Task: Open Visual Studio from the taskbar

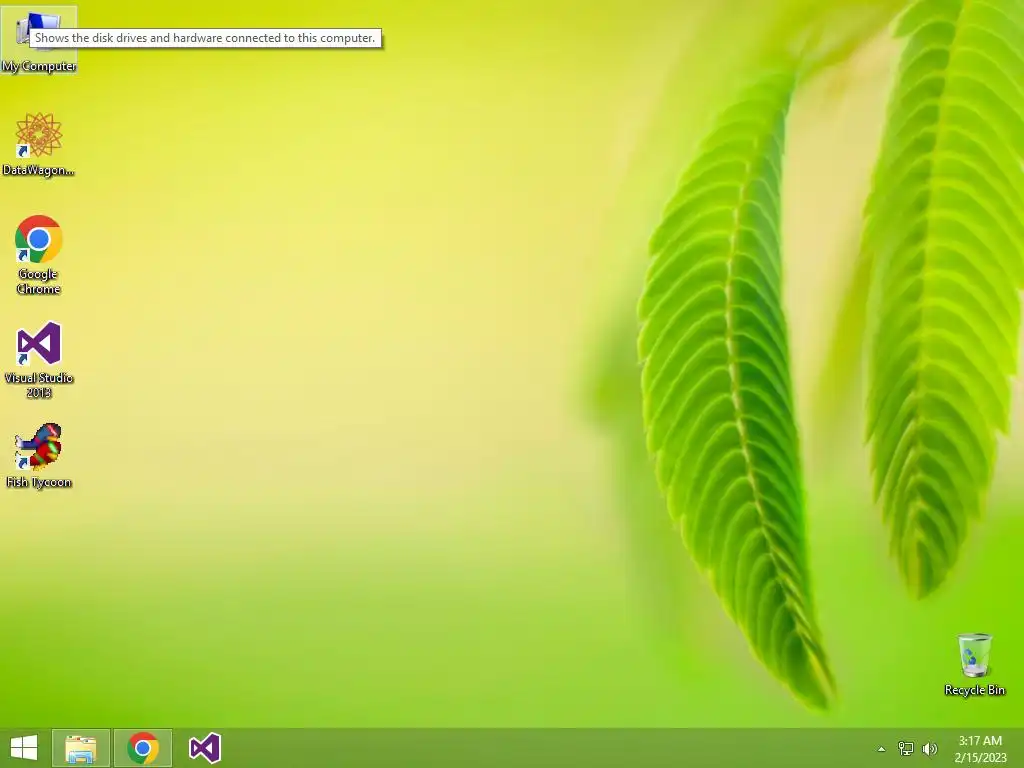Action: pos(204,748)
